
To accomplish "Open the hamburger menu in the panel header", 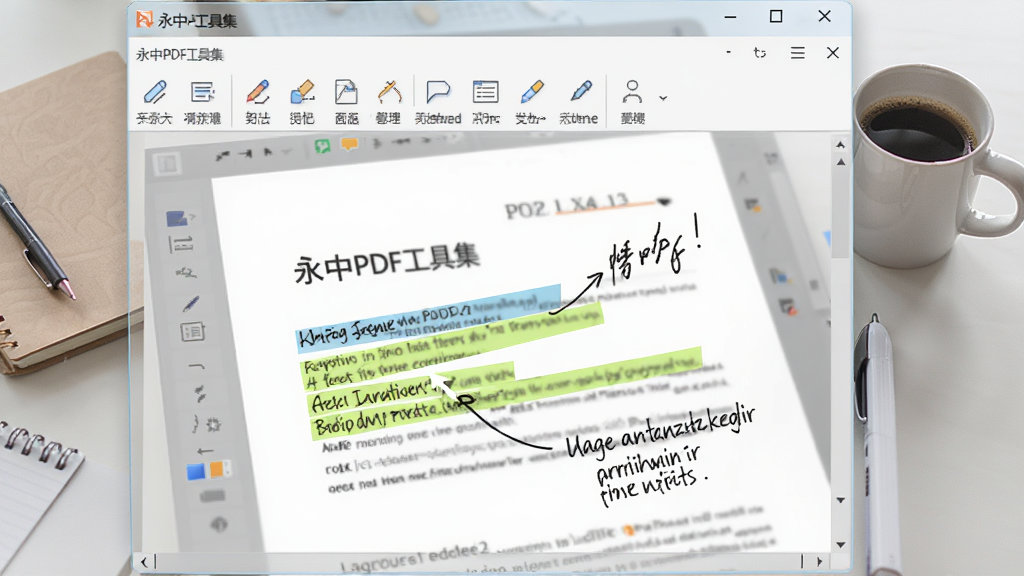I will pos(797,53).
